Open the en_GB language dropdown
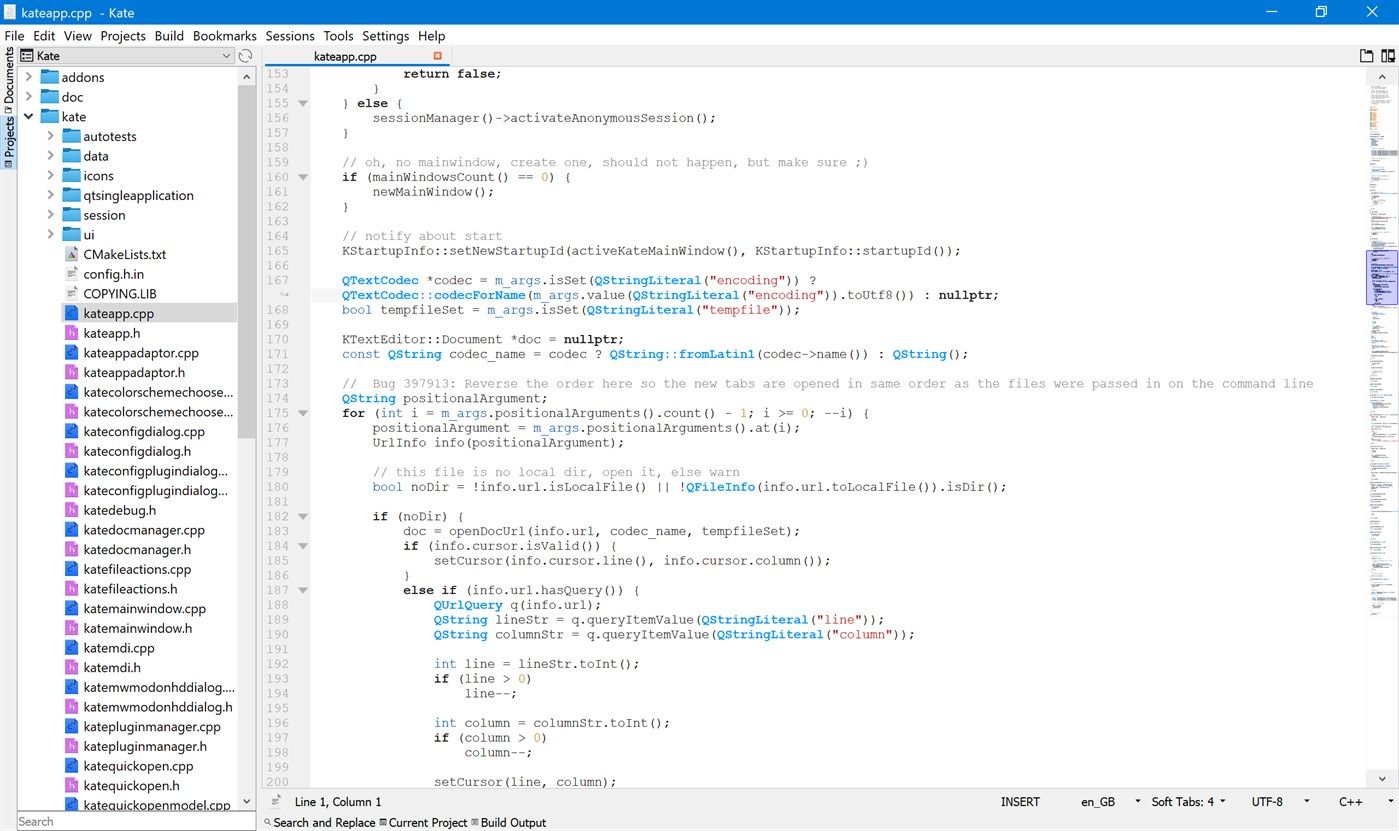1399x831 pixels. tap(1110, 801)
